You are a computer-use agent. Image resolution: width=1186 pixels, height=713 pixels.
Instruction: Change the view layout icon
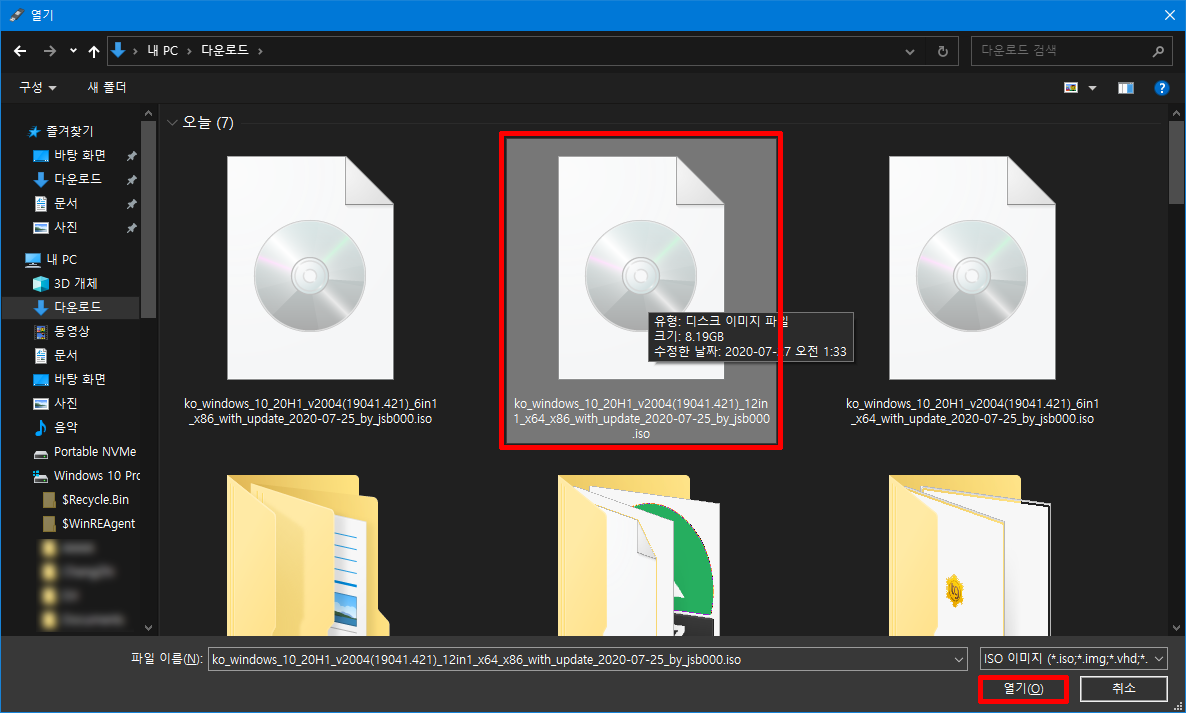(1071, 88)
